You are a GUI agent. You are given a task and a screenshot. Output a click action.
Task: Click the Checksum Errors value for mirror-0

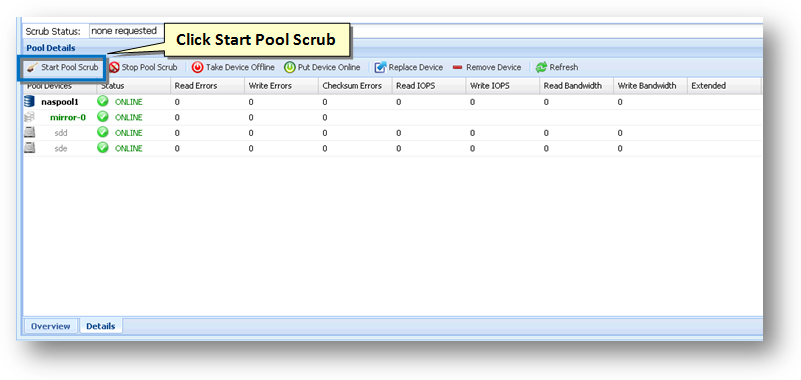325,117
